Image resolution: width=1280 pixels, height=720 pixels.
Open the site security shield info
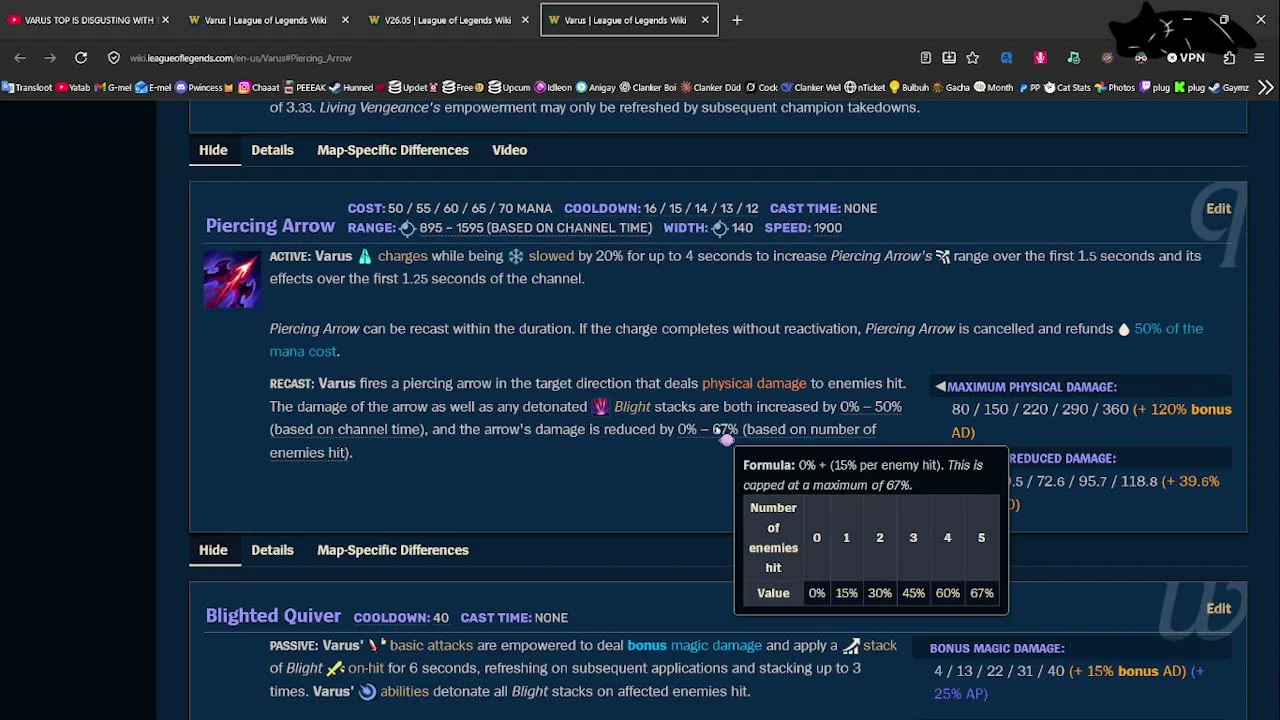coord(114,58)
